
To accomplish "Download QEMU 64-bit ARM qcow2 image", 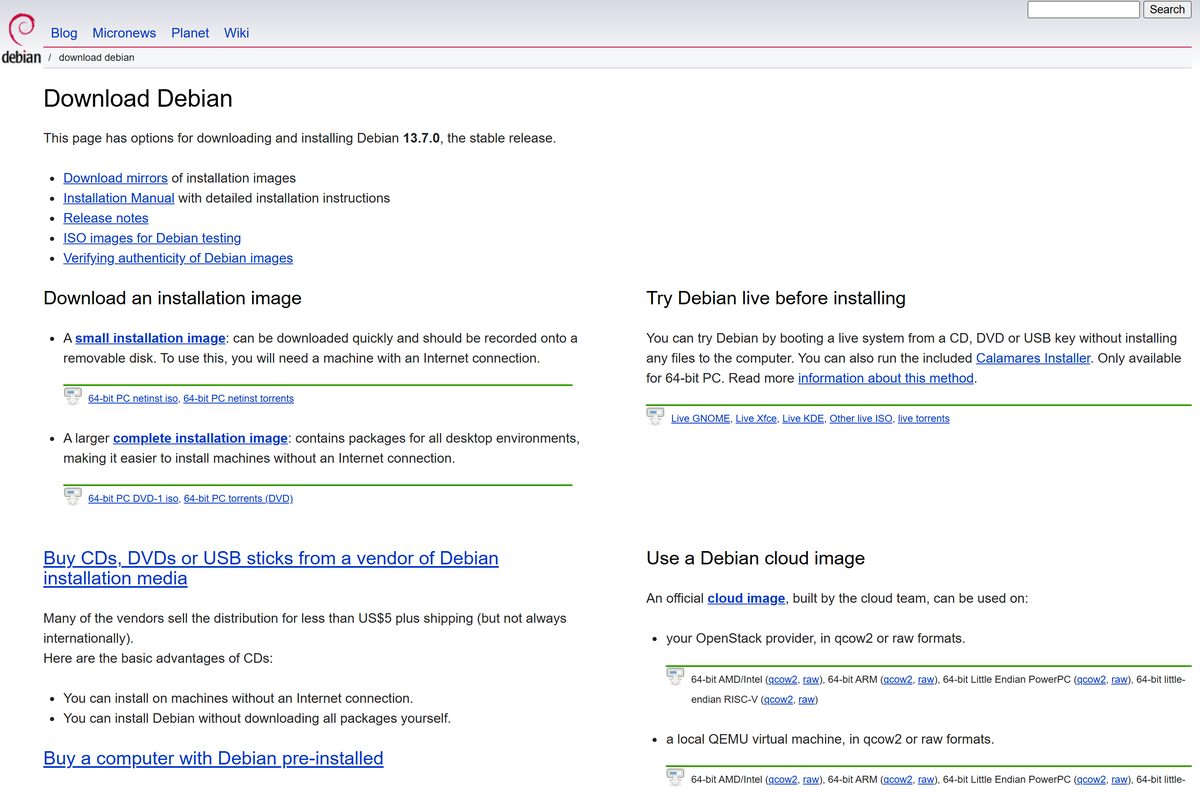I will click(x=898, y=779).
